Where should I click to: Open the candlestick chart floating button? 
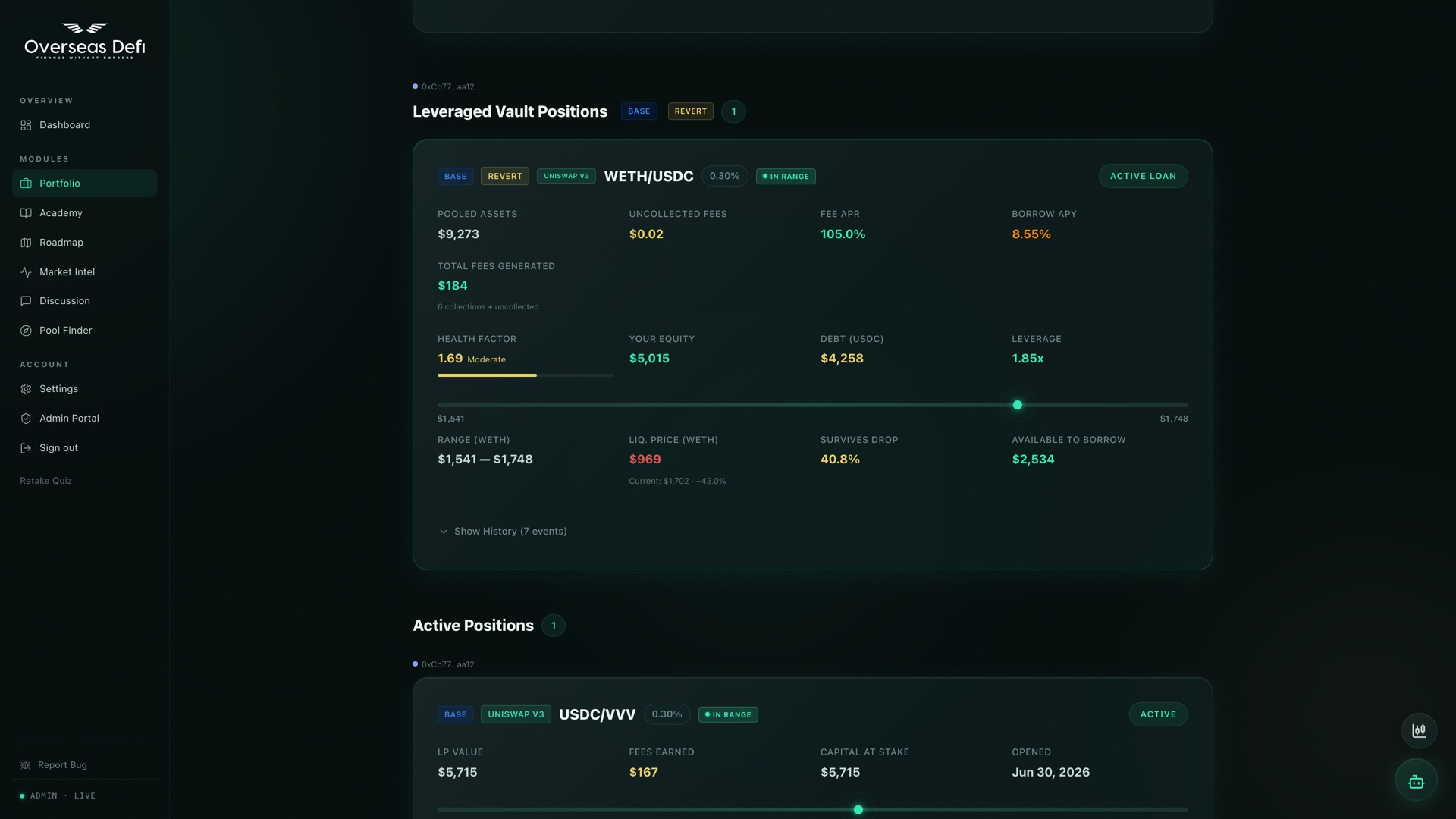[x=1419, y=731]
